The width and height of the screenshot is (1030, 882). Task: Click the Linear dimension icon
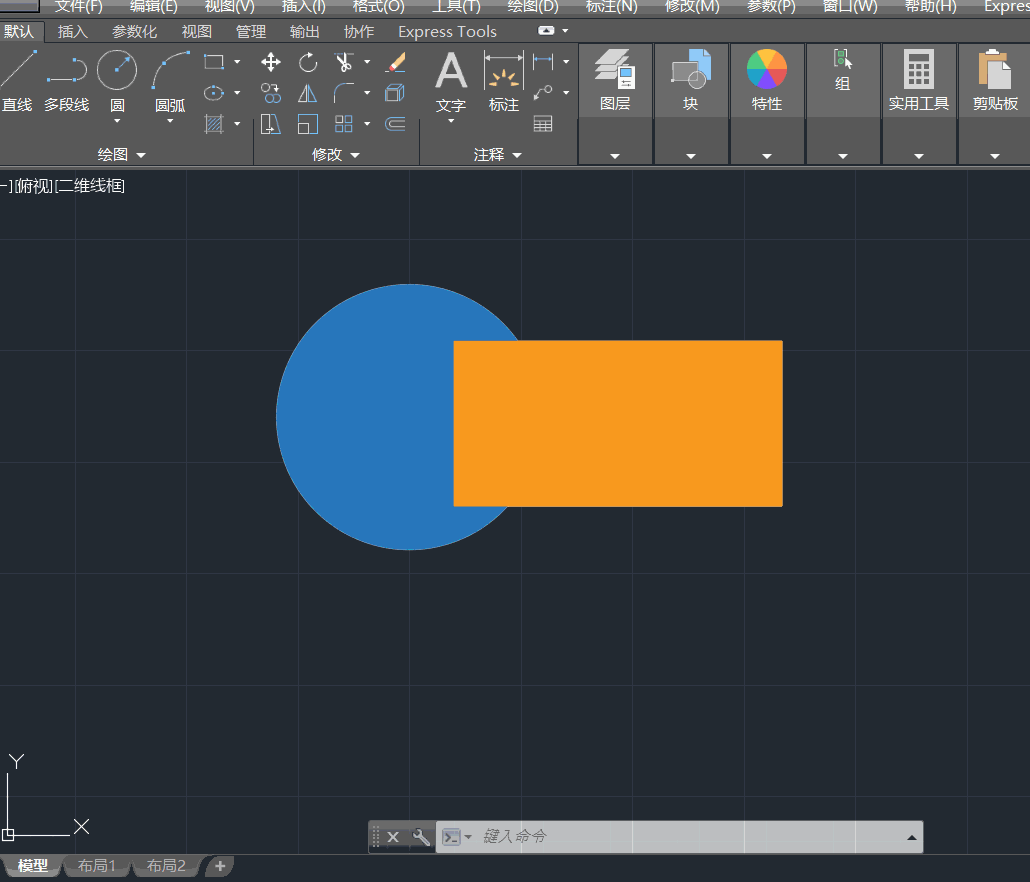click(x=543, y=62)
